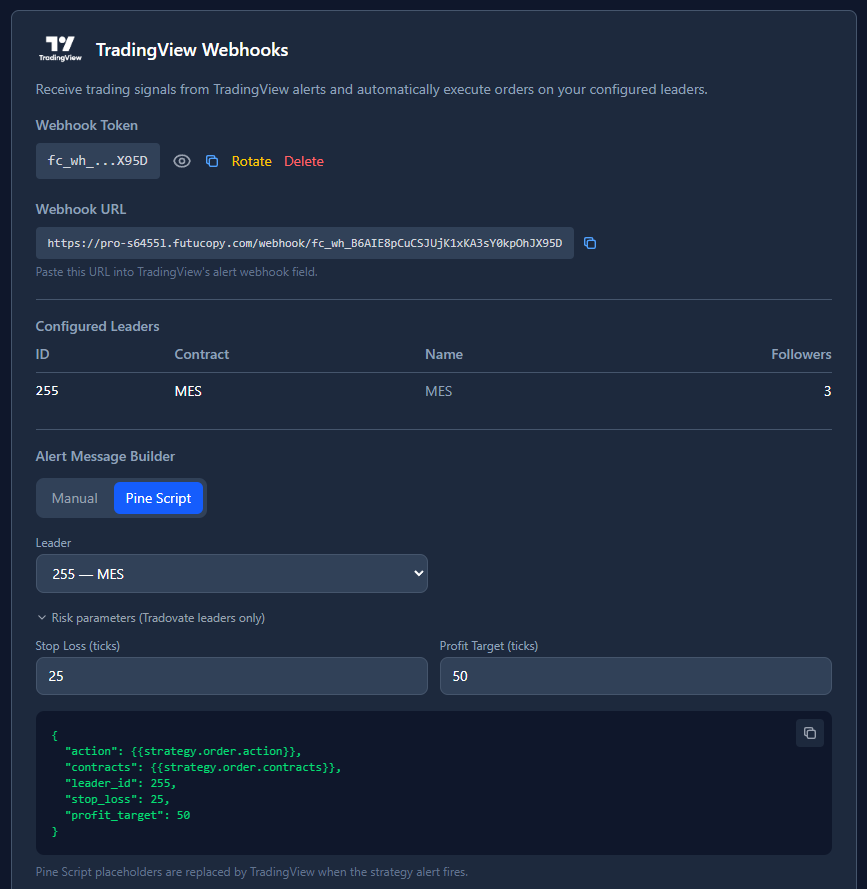This screenshot has height=889, width=867.
Task: Select leader 255 in the Configured Leaders table
Action: point(47,390)
